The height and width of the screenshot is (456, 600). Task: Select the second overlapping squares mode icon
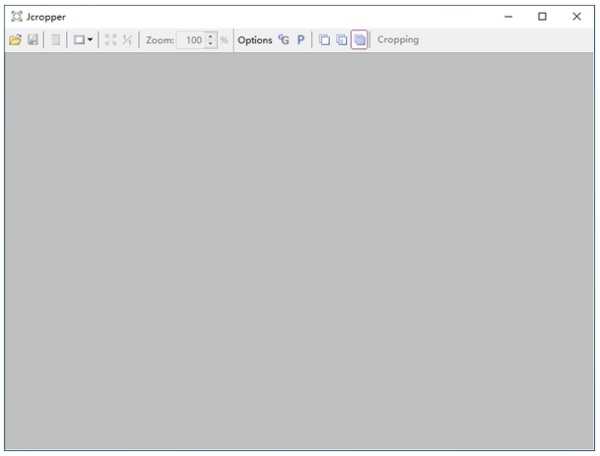coord(341,40)
